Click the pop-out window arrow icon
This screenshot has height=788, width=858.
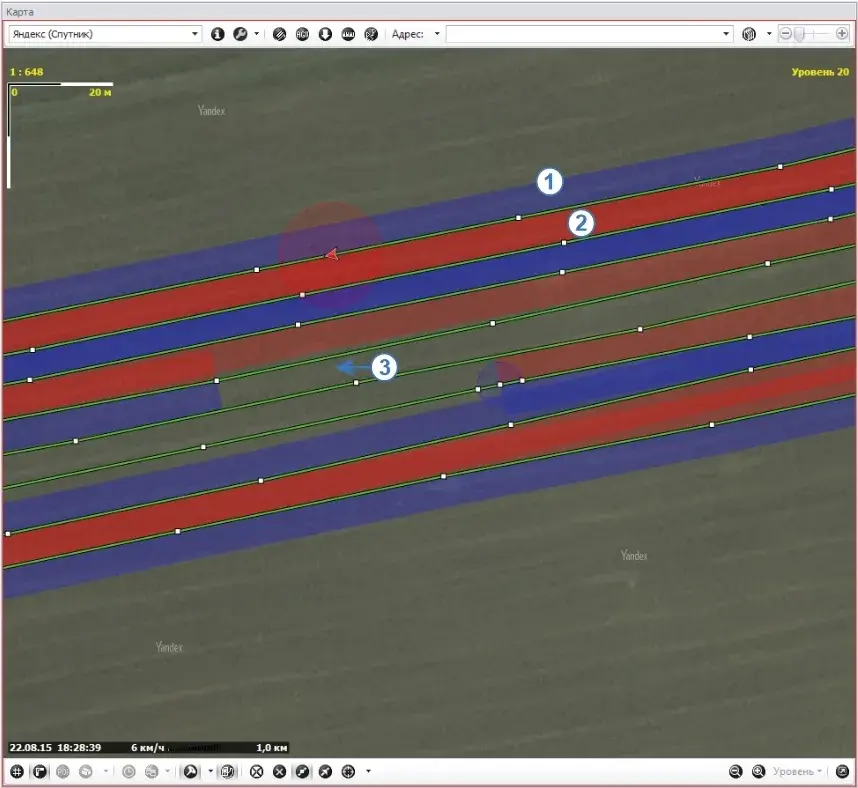tap(843, 772)
